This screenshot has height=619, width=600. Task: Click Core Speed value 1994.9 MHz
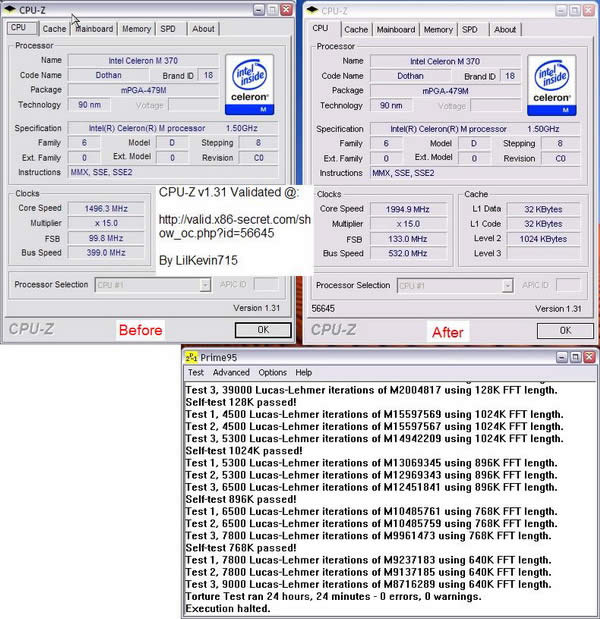(408, 209)
